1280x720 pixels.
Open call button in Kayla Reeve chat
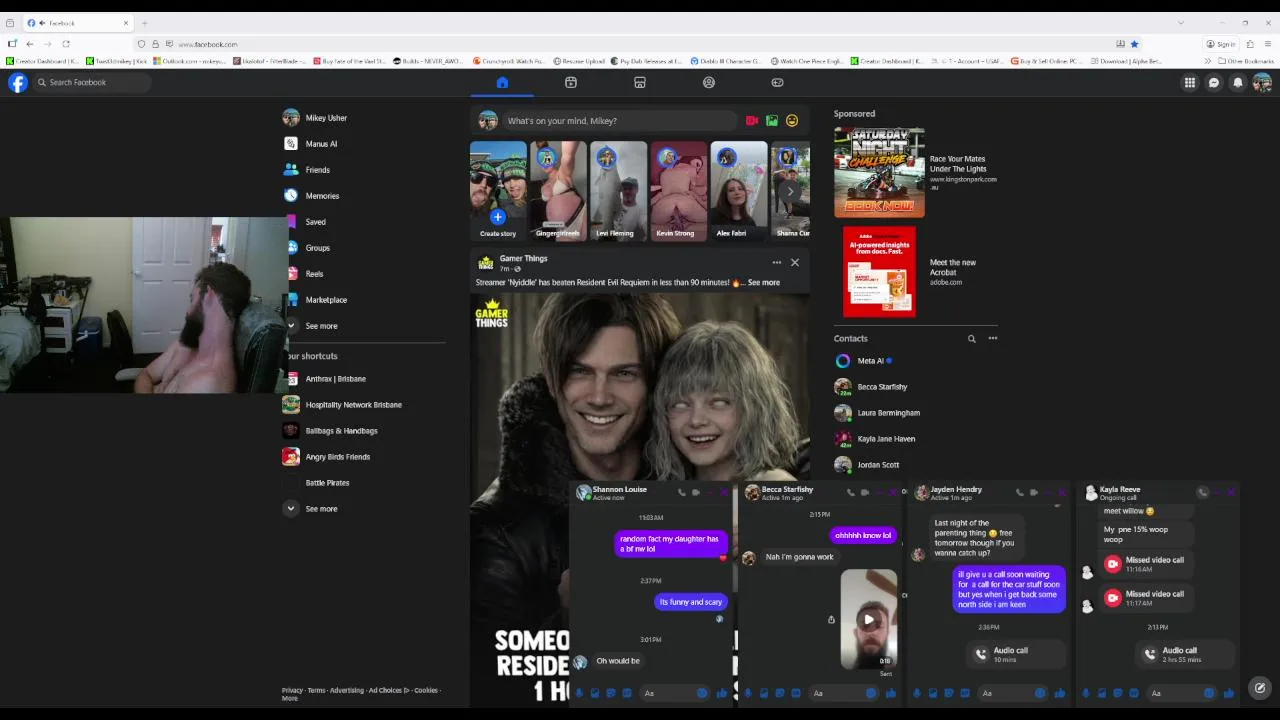click(1203, 492)
